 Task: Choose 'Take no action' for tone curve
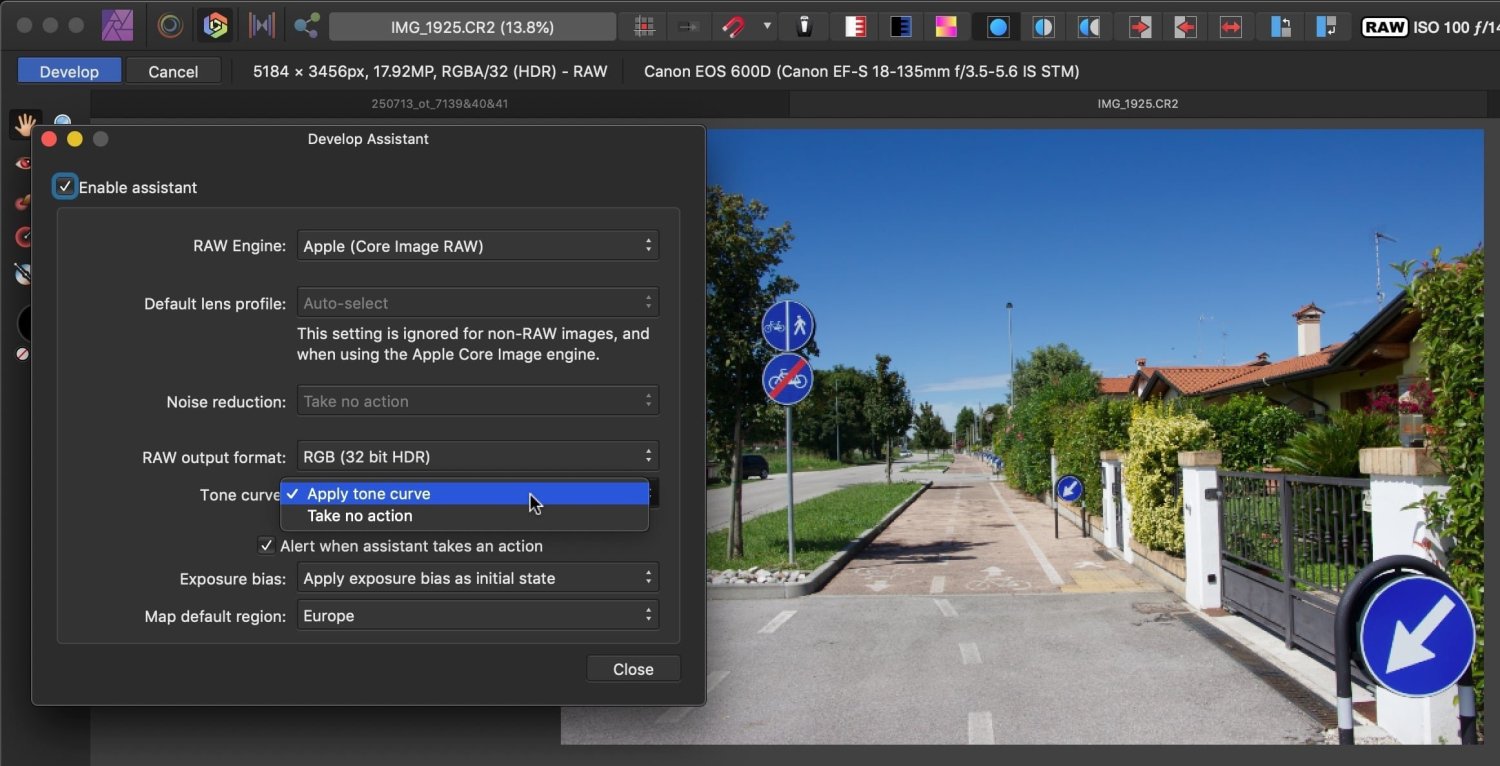tap(360, 516)
